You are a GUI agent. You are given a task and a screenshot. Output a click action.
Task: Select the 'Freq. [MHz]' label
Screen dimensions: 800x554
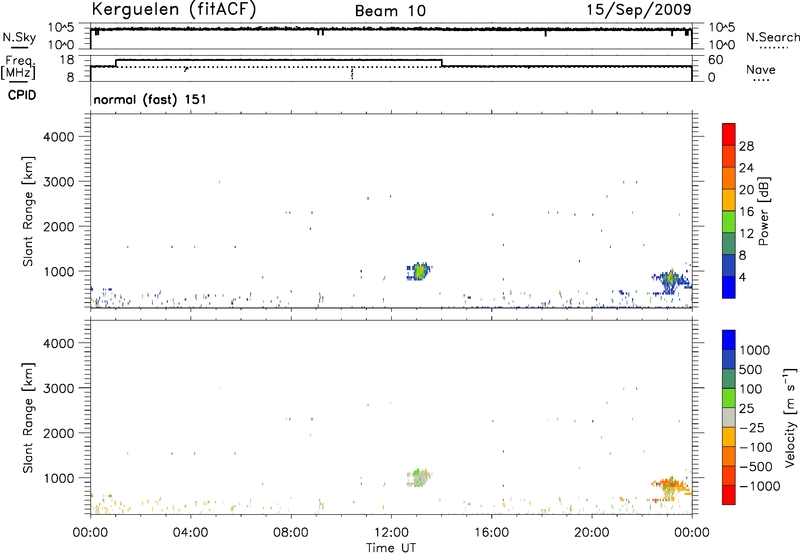[18, 67]
